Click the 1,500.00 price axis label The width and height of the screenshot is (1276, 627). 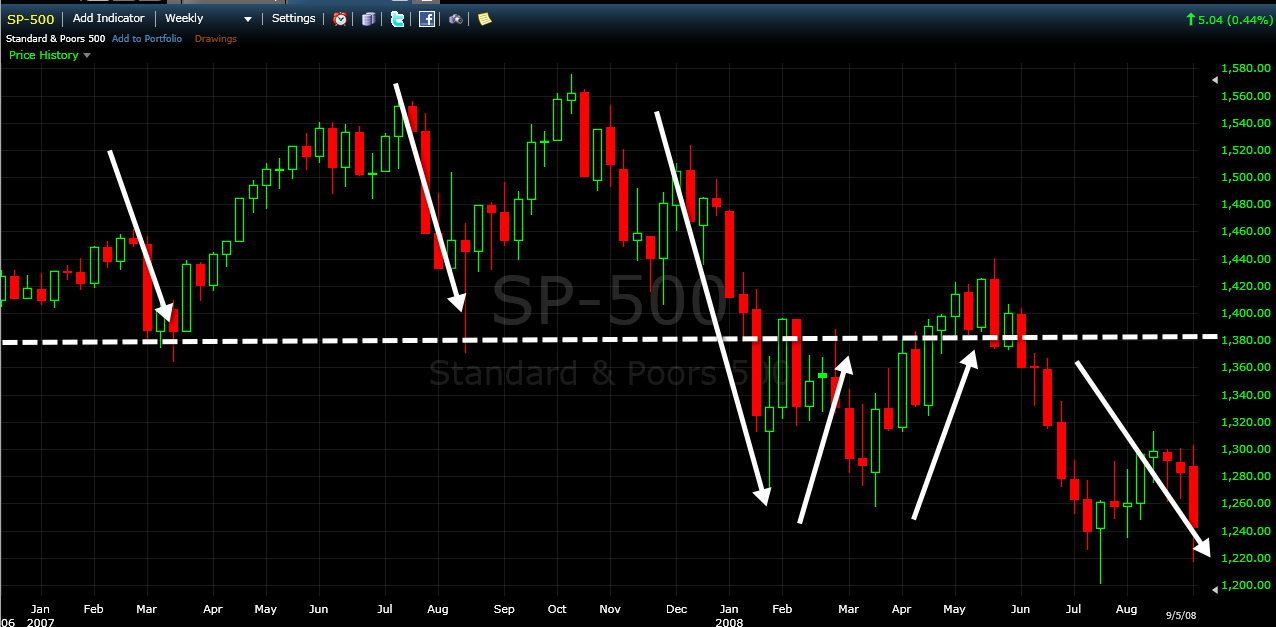pos(1244,177)
